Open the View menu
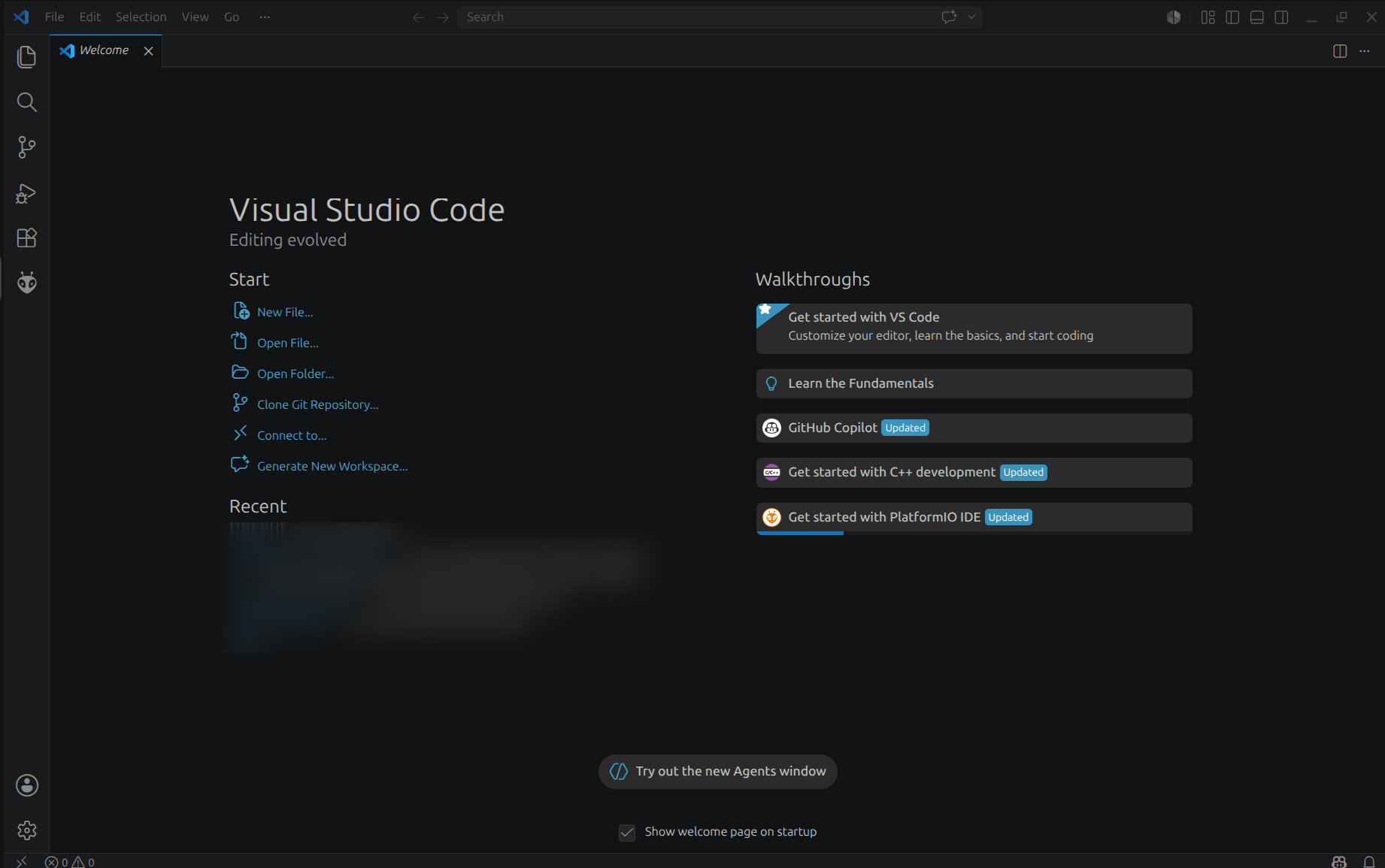This screenshot has height=868, width=1385. pos(195,17)
